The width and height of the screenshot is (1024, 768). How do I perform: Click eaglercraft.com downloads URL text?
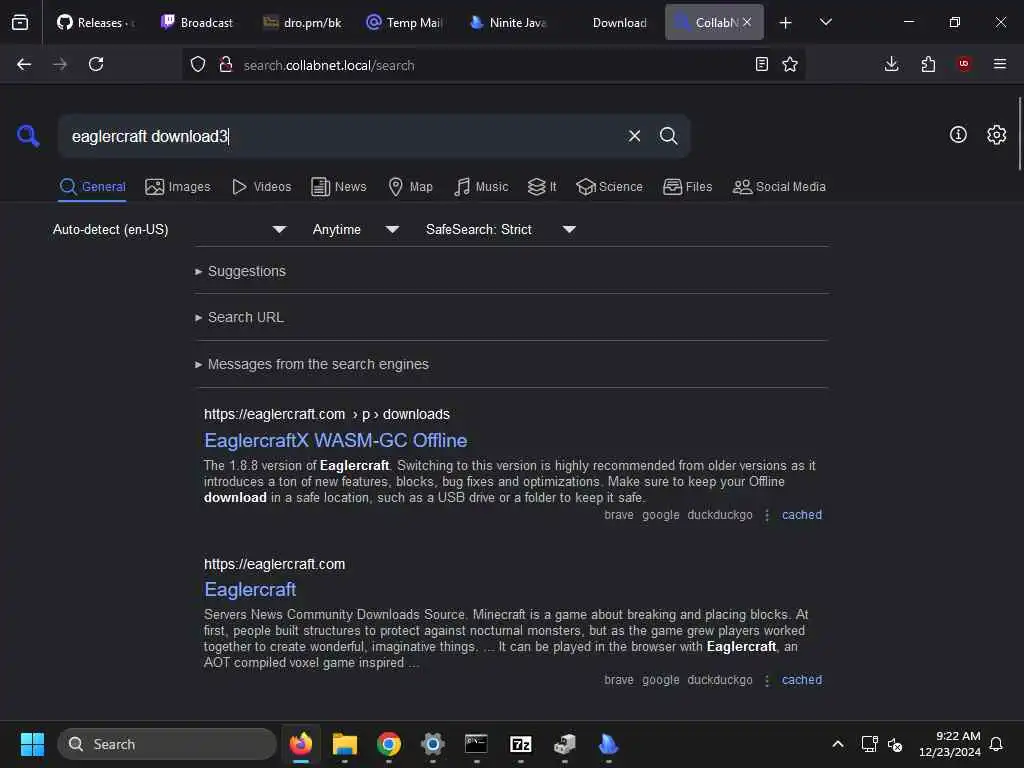327,415
